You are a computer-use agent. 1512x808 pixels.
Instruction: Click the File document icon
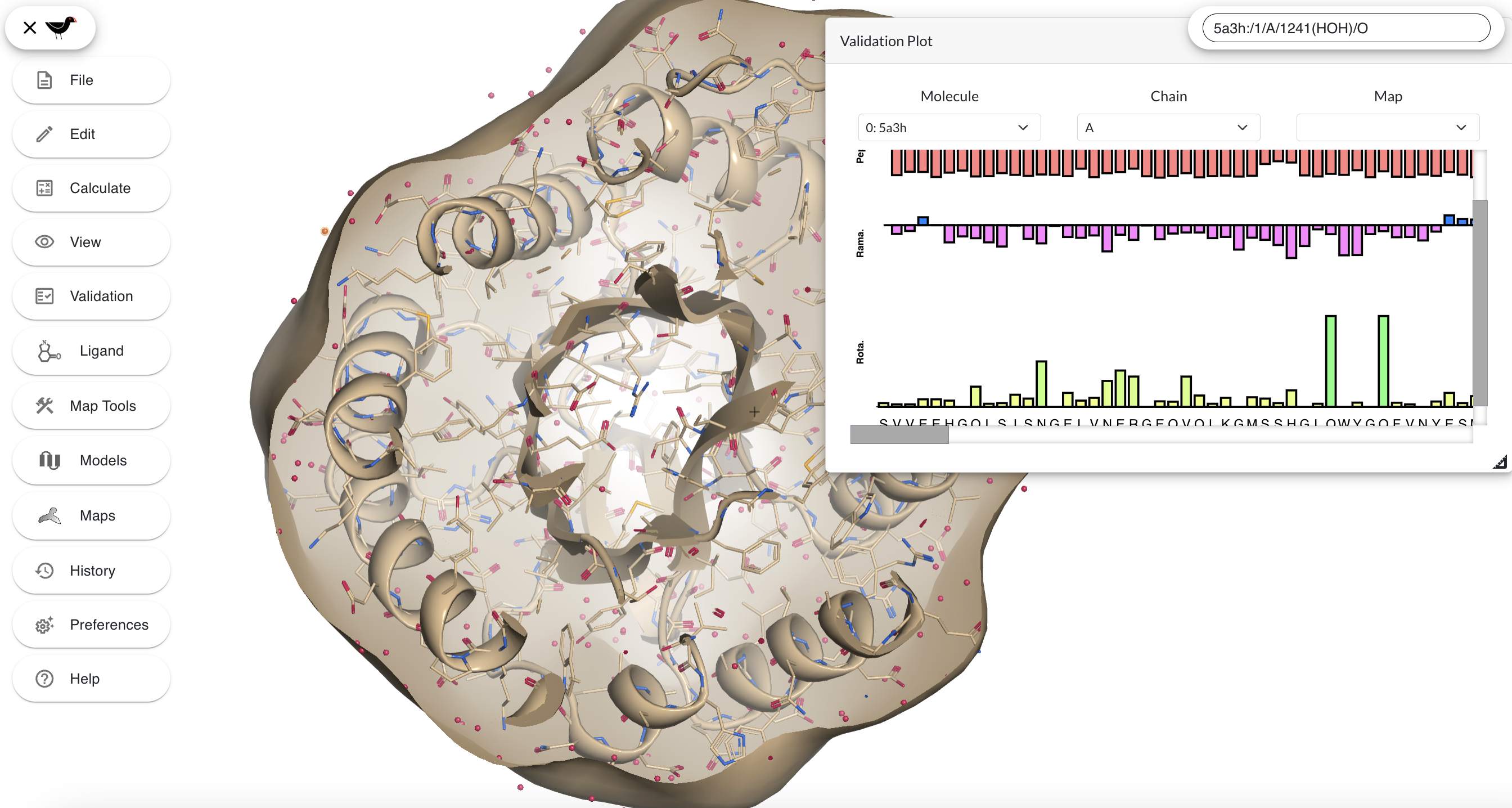(x=44, y=80)
